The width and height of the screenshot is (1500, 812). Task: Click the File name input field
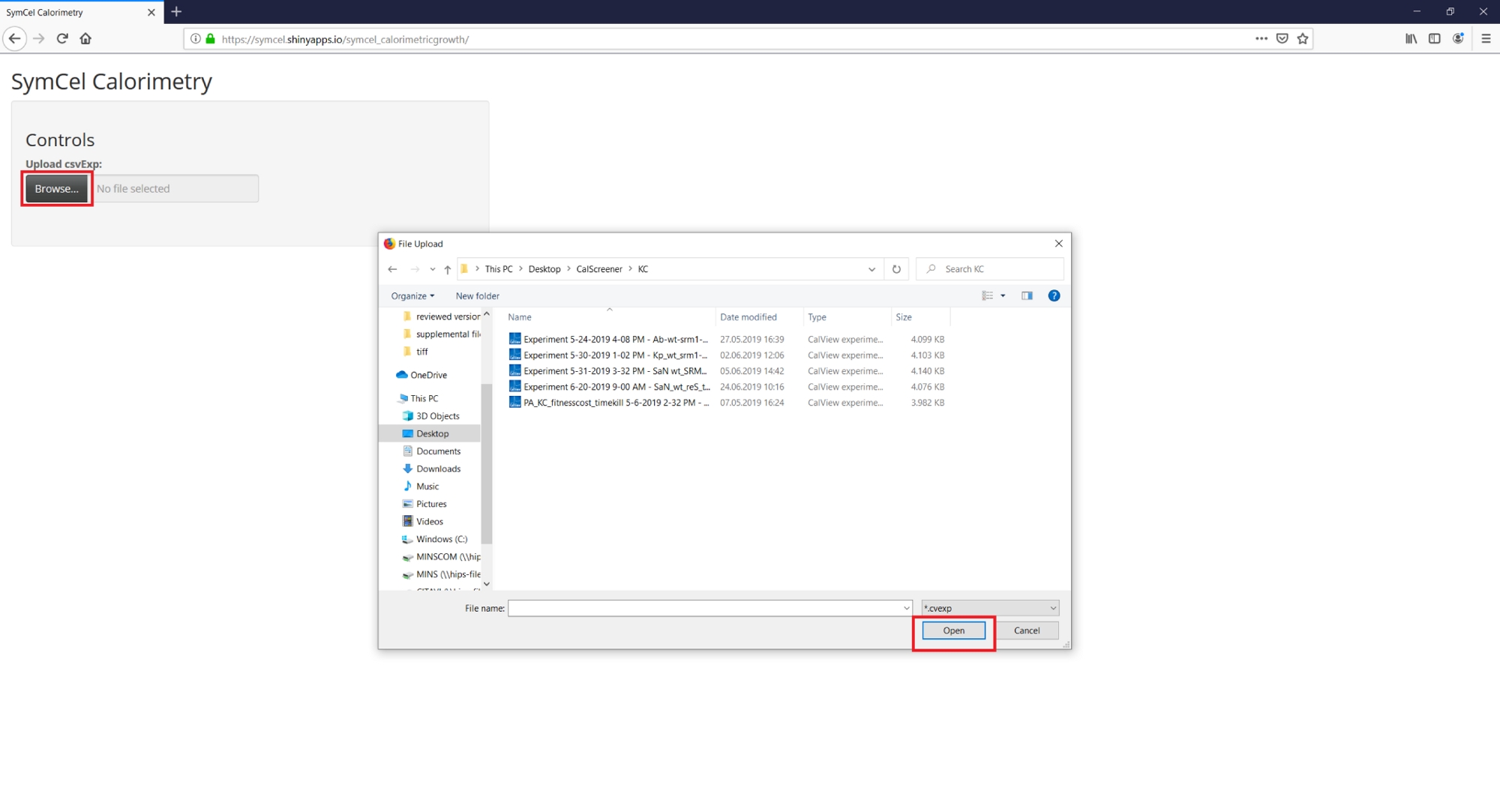pos(705,608)
